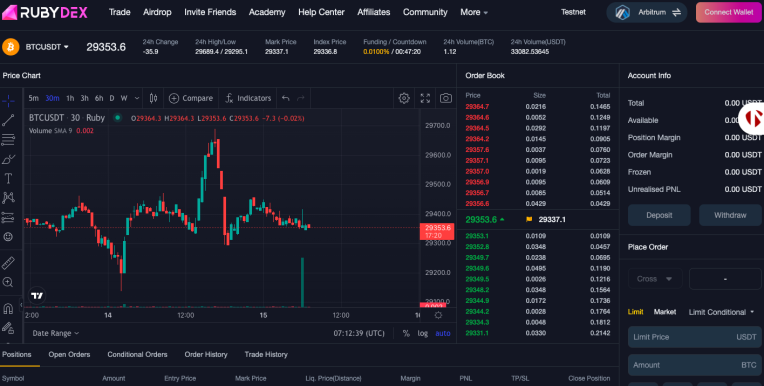Screen dimensions: 764x386
Task: Open the Limit Conditional order dropdown
Action: [x=721, y=312]
